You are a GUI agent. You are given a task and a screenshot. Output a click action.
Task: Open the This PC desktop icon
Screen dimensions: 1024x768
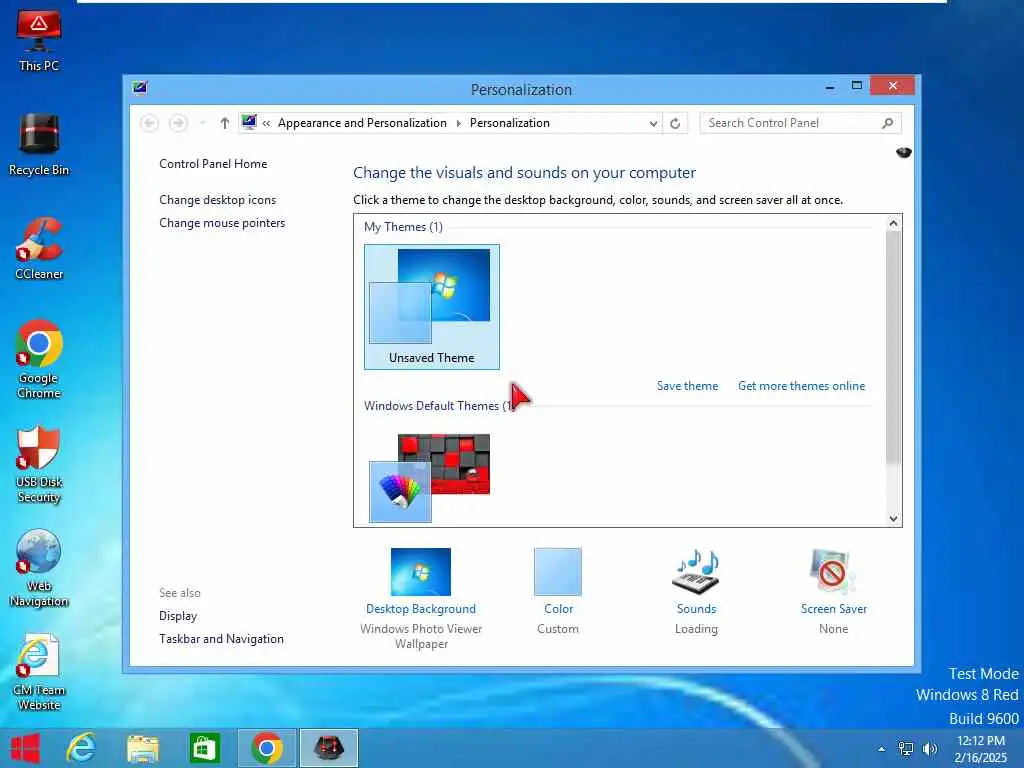39,40
